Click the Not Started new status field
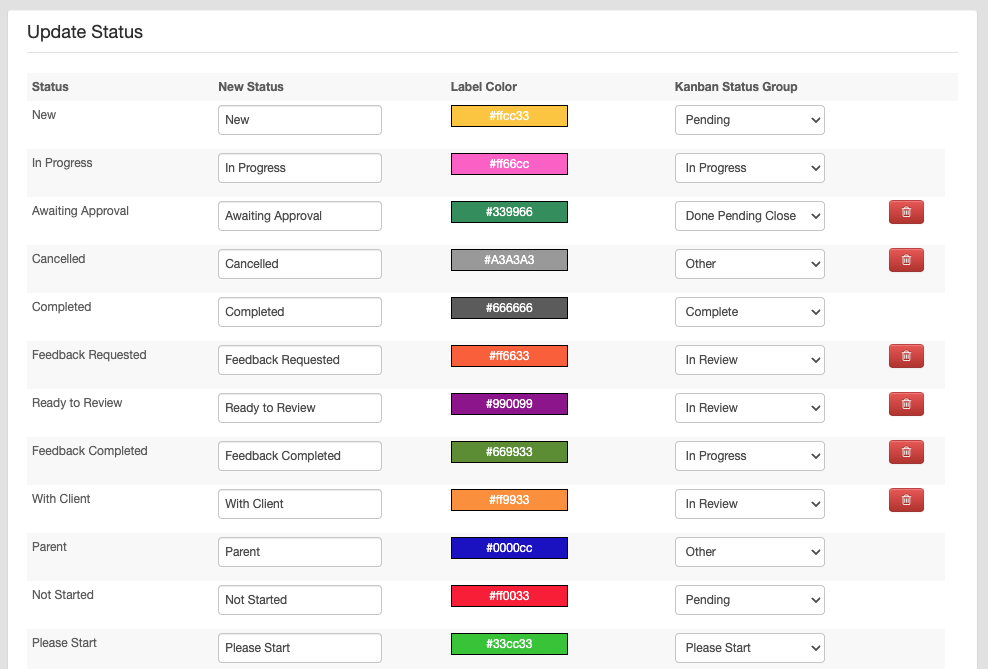Viewport: 988px width, 669px height. click(300, 600)
